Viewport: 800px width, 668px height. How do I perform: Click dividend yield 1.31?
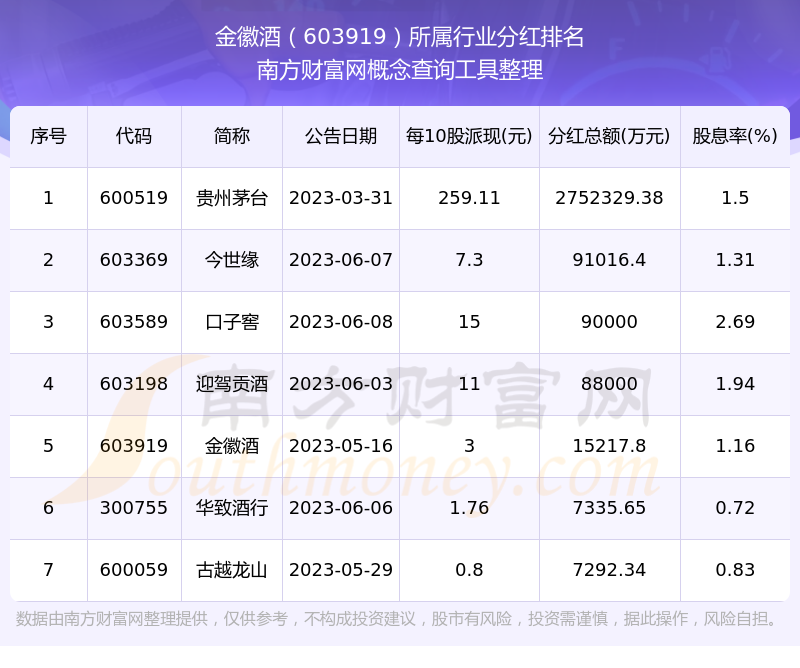point(735,260)
